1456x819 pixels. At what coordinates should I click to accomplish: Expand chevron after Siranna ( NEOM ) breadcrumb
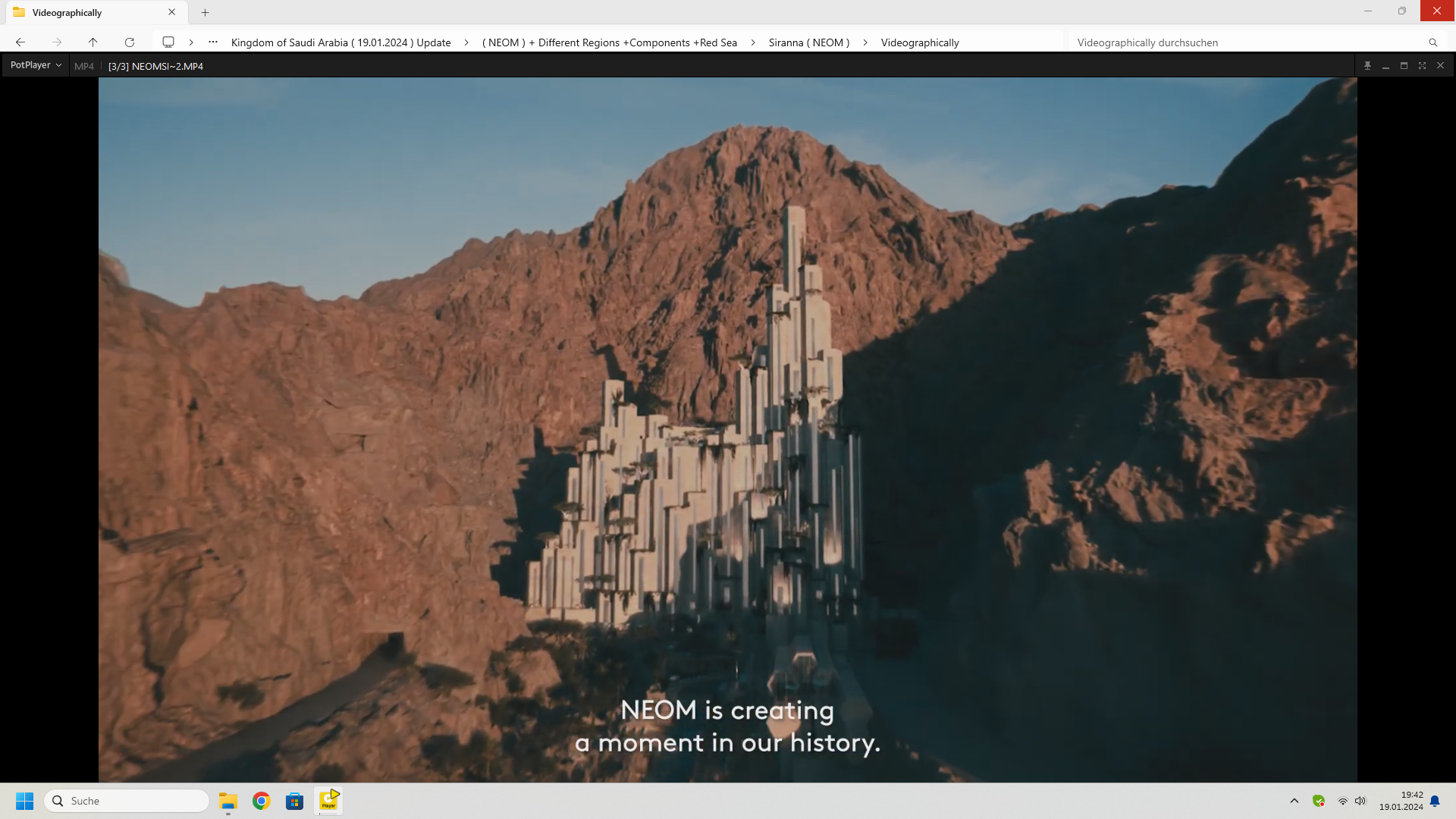click(865, 42)
